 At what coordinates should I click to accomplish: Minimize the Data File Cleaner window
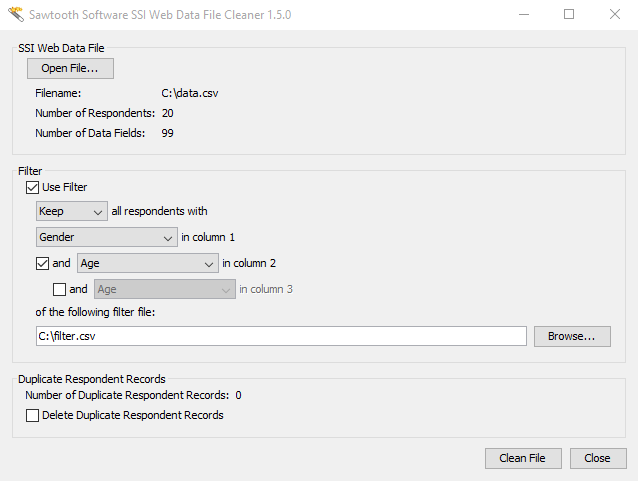pos(524,15)
